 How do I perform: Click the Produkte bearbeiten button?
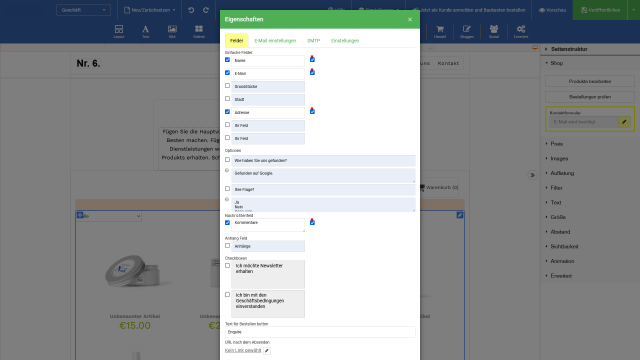[590, 81]
